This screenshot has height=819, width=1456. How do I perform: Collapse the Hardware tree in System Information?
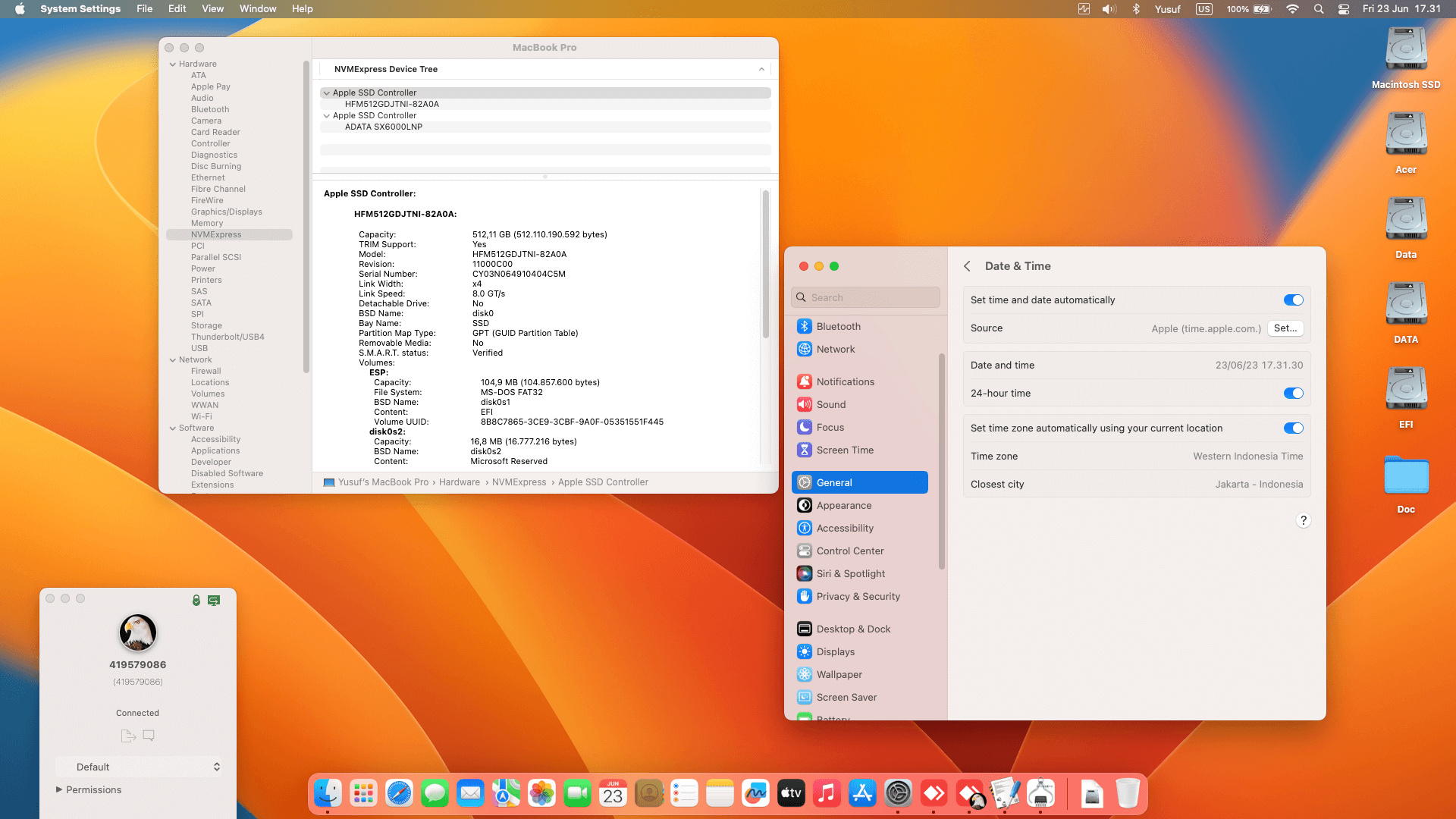pyautogui.click(x=173, y=64)
